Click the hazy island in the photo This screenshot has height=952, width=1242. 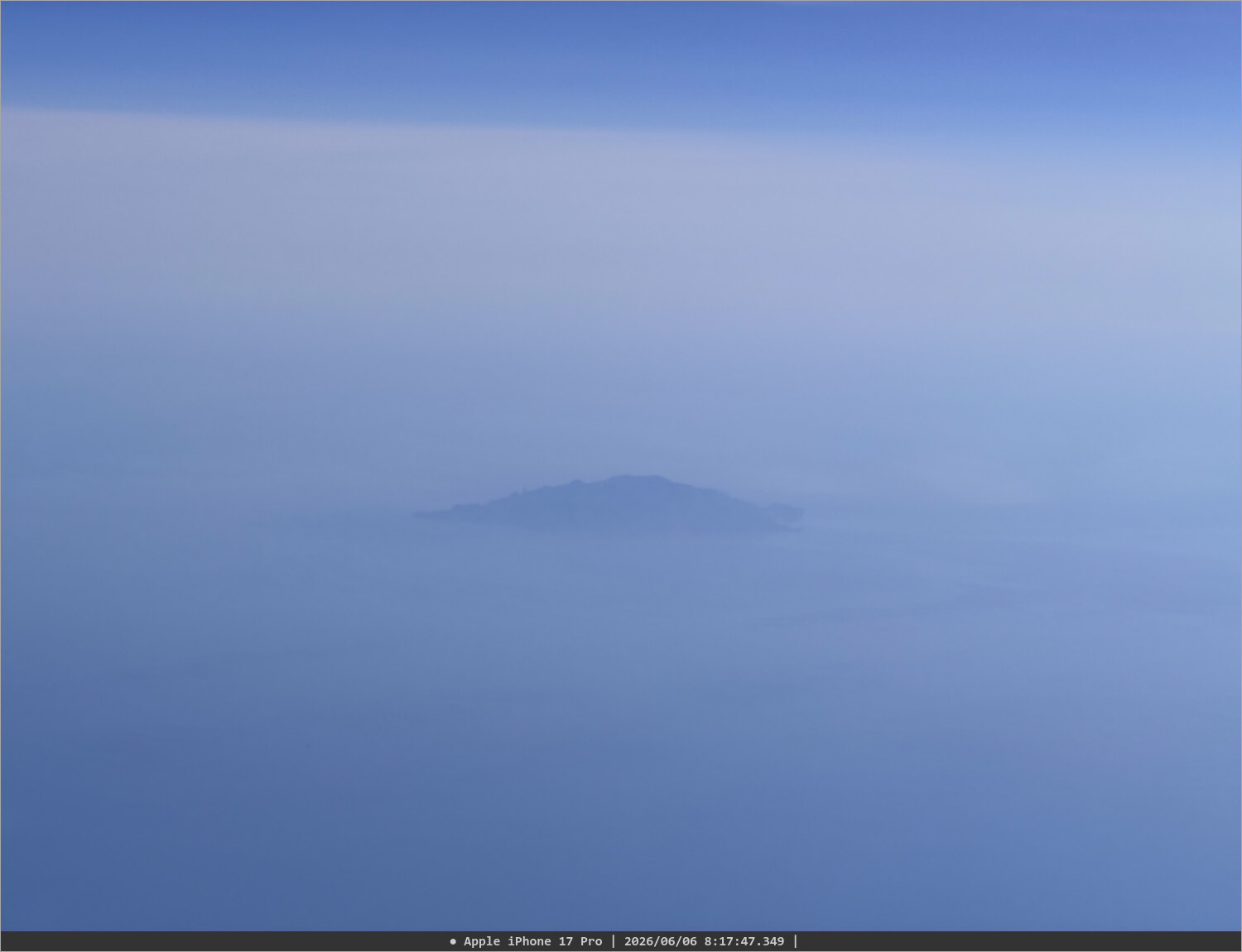point(609,503)
